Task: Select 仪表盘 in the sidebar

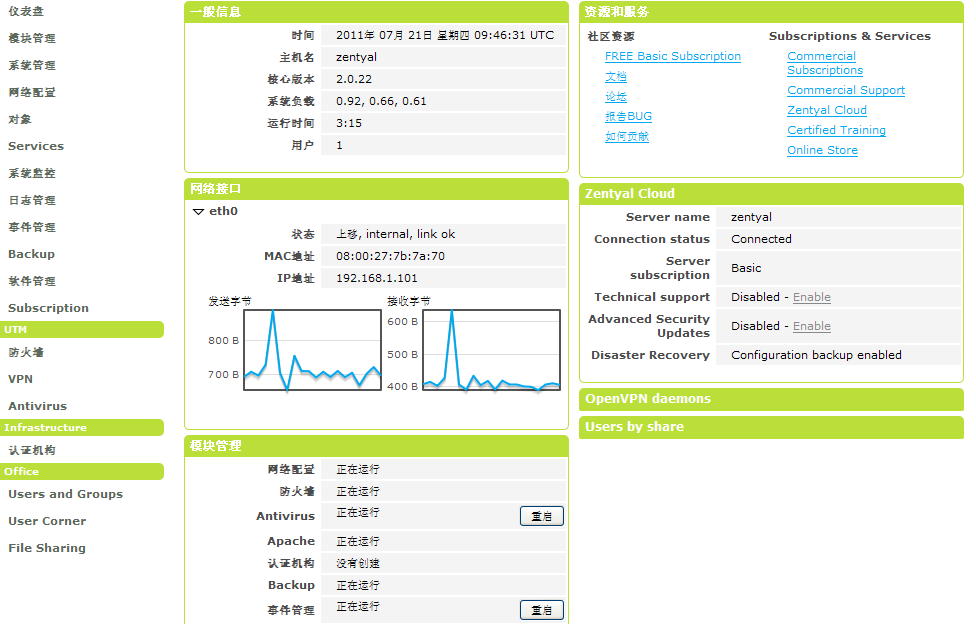Action: point(26,11)
